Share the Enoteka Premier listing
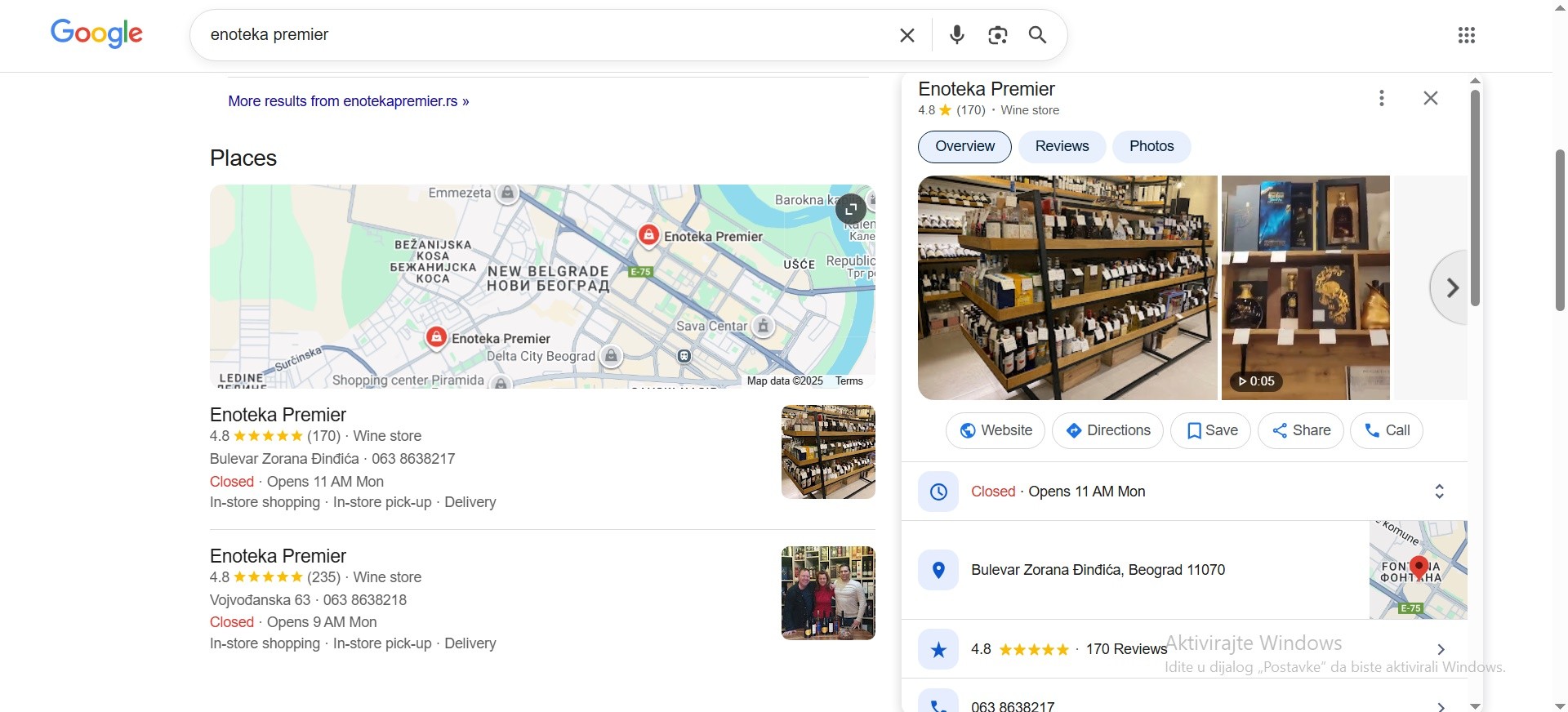The image size is (1568, 712). point(1301,430)
